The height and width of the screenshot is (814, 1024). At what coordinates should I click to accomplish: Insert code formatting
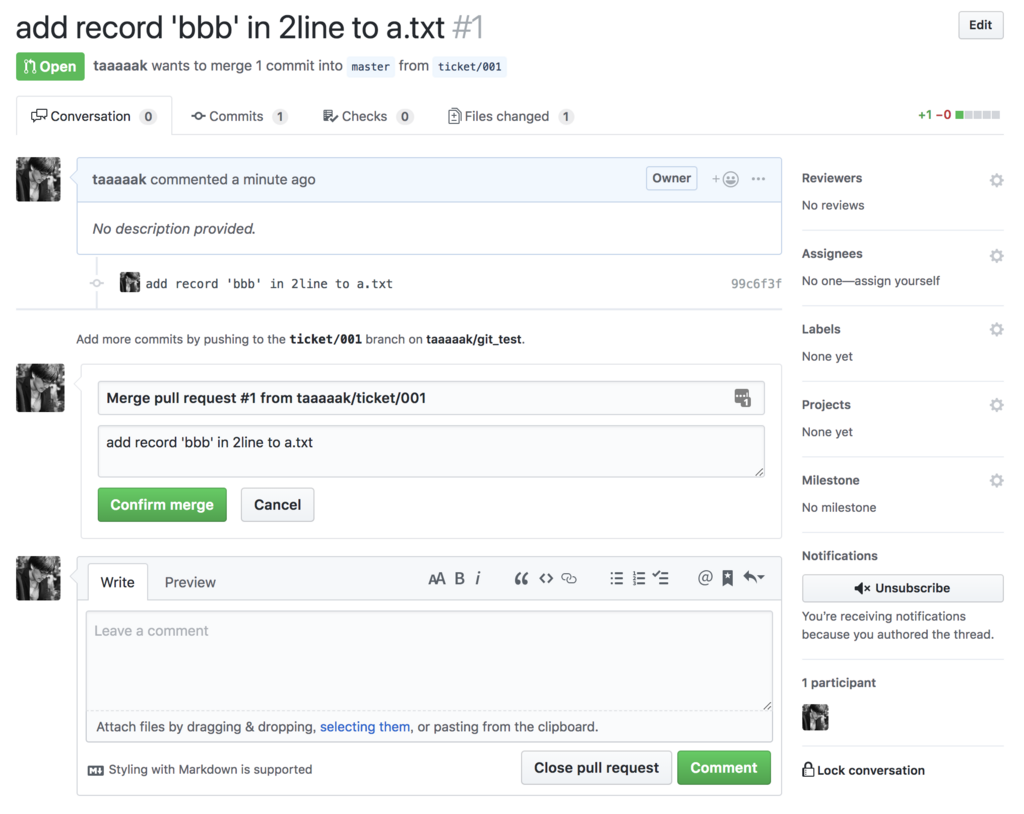pos(546,579)
